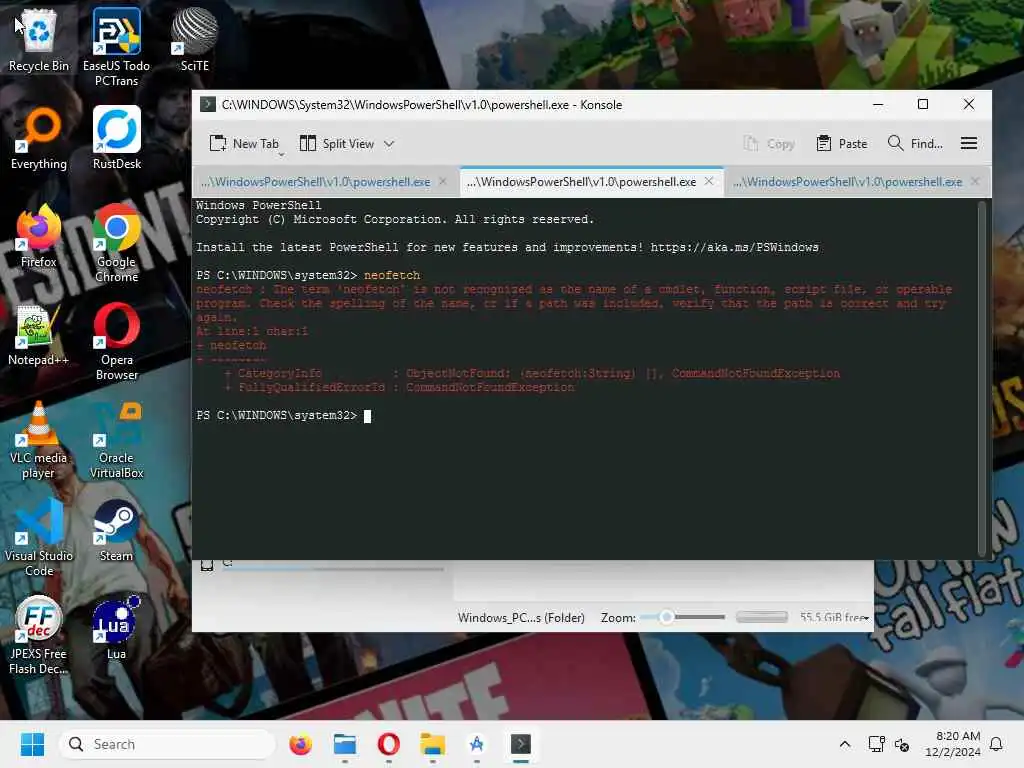Select the Google Chrome desktop shortcut
1024x768 pixels.
[117, 243]
